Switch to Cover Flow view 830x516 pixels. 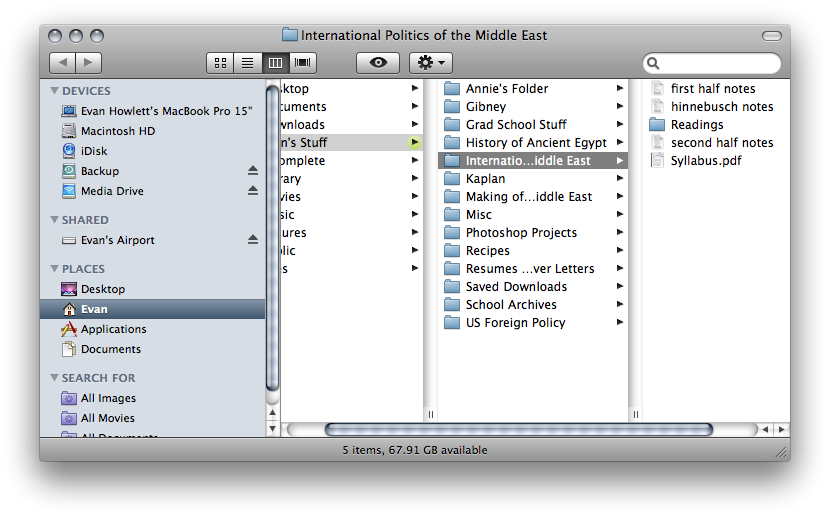point(303,63)
